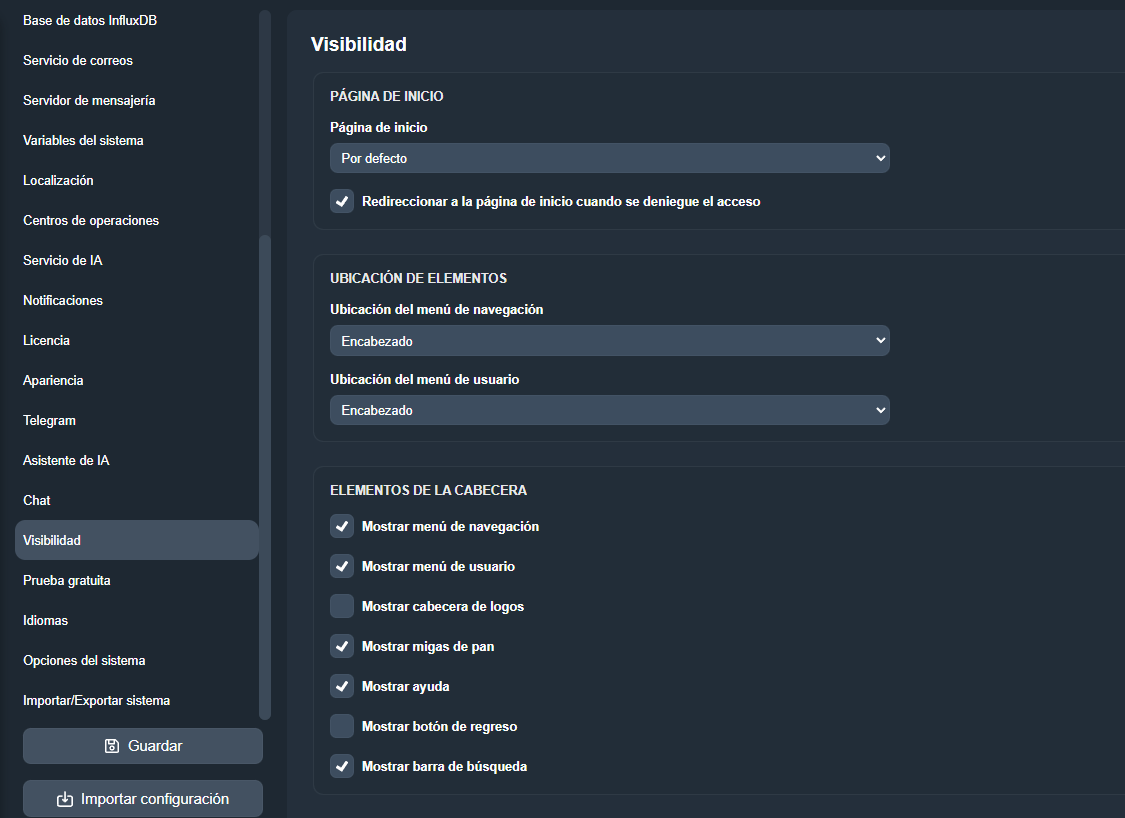
Task: Enable "Mostrar botón de regreso"
Action: click(x=342, y=726)
